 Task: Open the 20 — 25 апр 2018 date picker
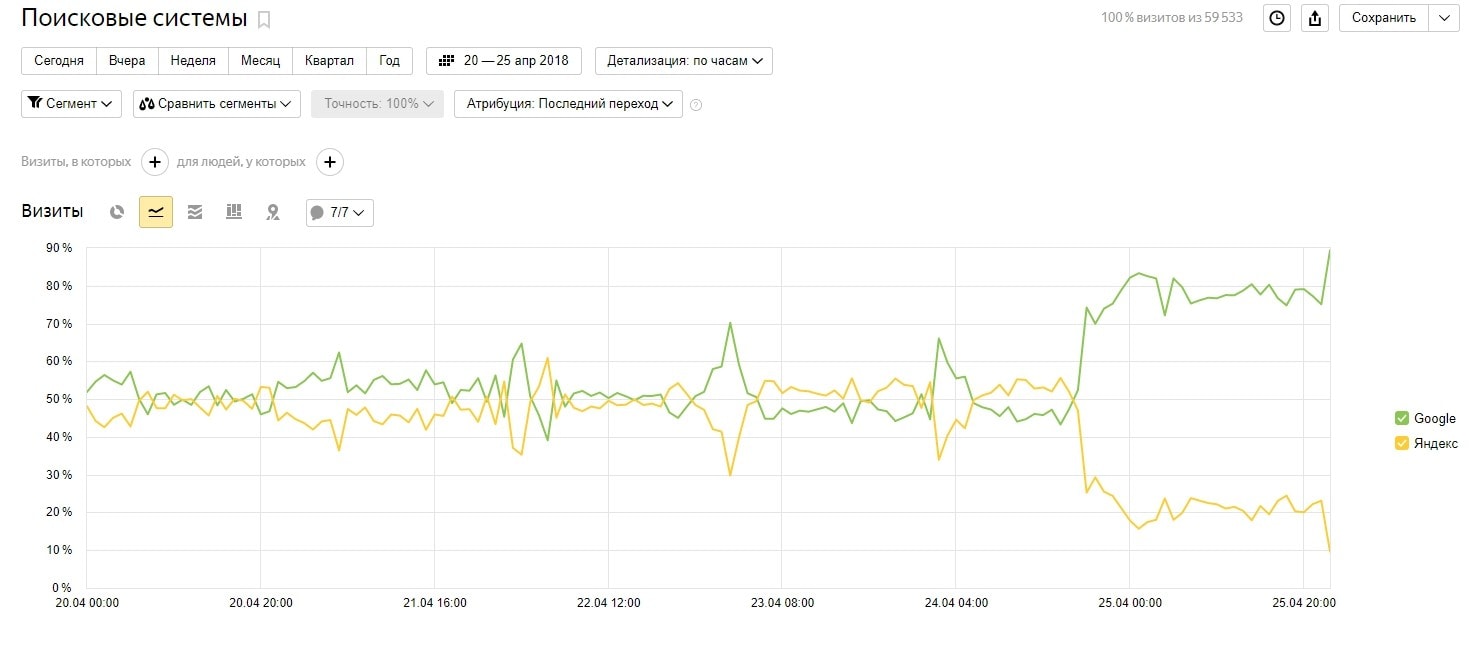504,61
